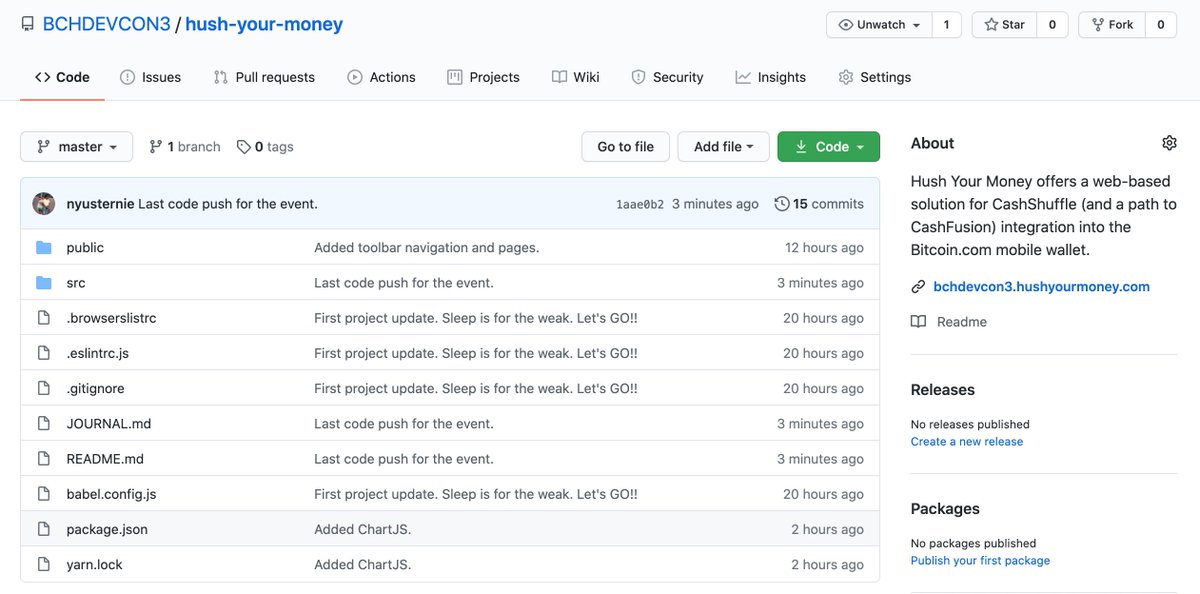Click the file icon for .eslintrc.js

[44, 353]
